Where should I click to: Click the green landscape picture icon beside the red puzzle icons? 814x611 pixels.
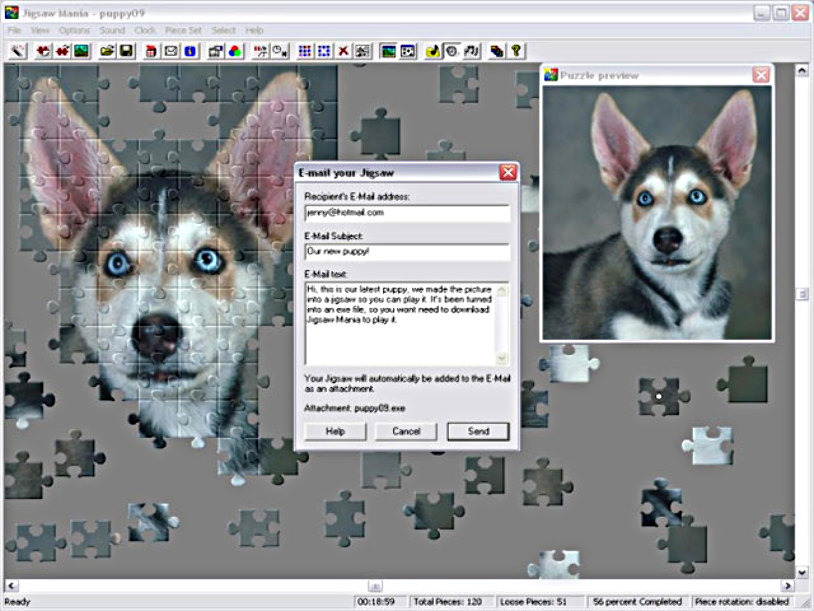82,51
